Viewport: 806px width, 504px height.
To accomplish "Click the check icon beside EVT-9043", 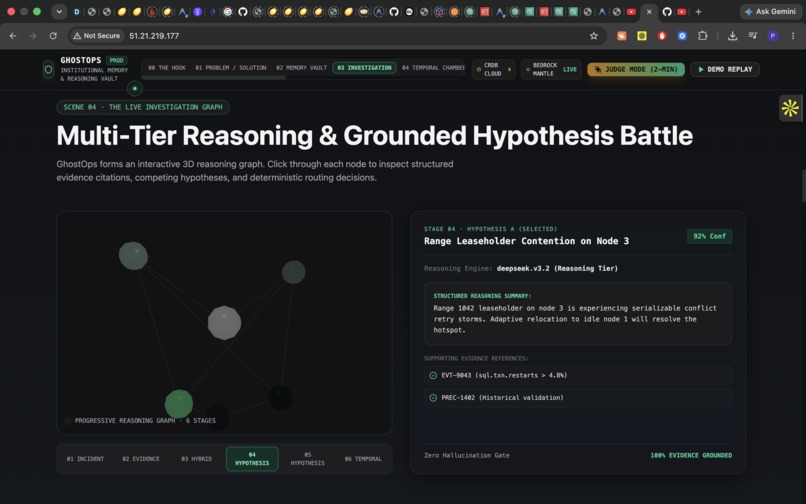I will [x=433, y=375].
